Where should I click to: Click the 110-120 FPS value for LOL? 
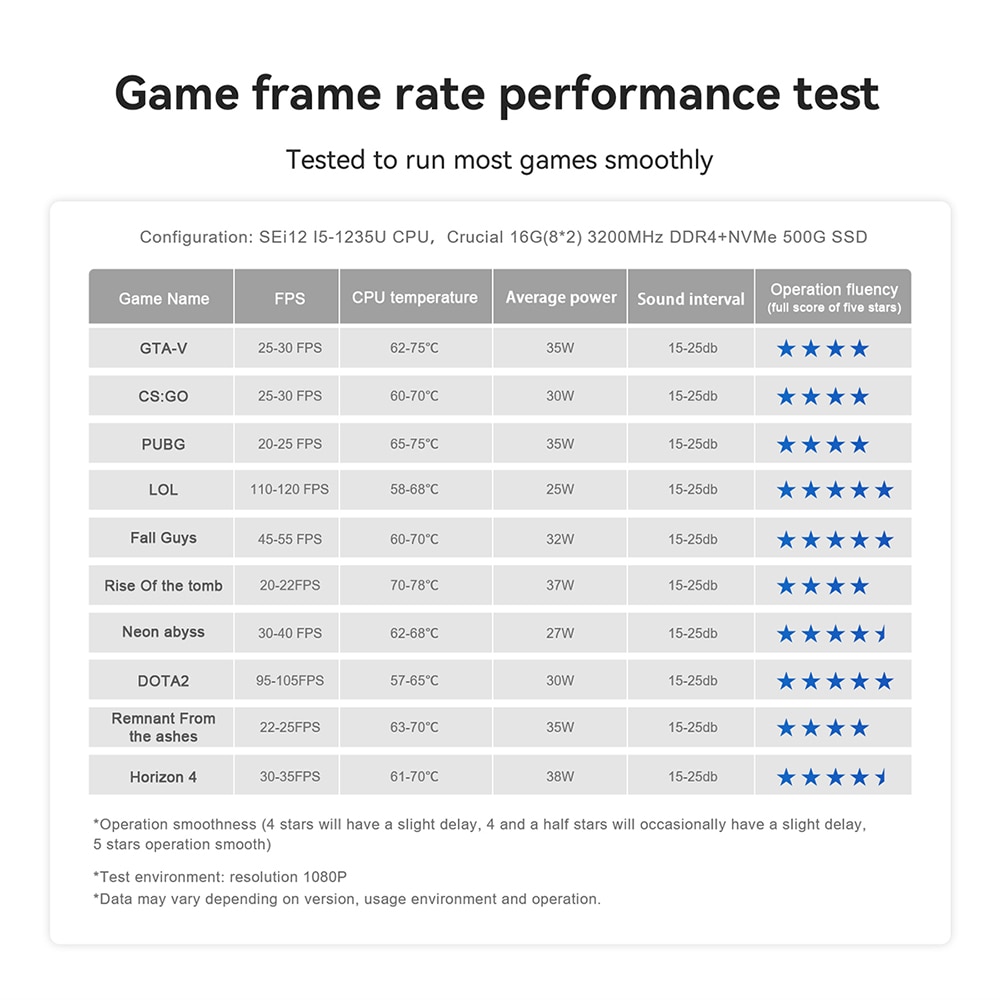tap(290, 489)
